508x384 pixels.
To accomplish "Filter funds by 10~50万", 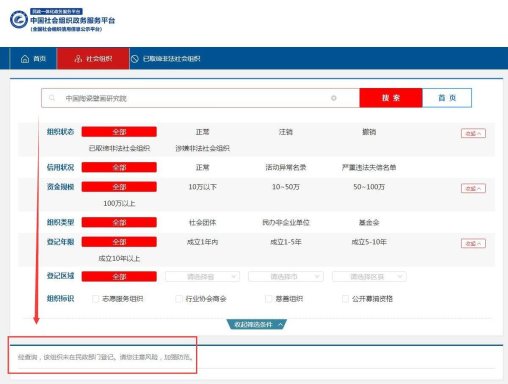I will [x=286, y=187].
